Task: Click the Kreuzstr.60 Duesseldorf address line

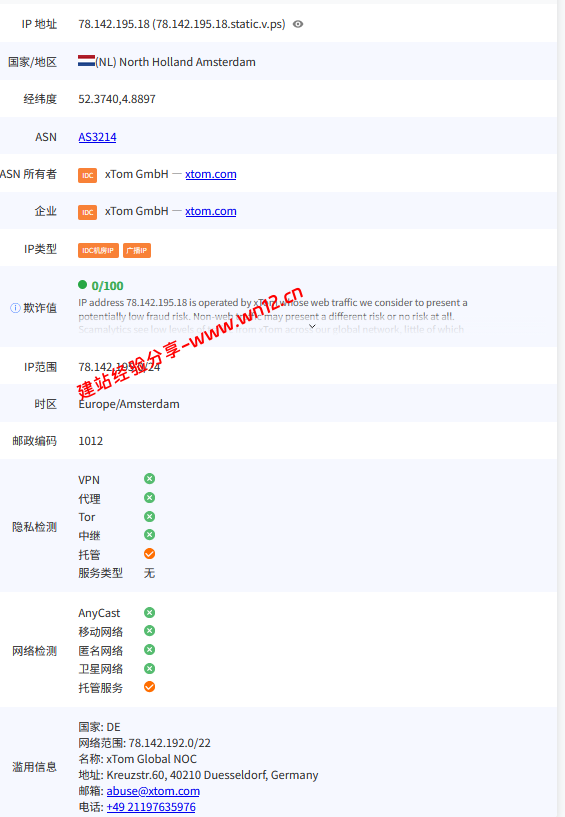Action: 198,775
